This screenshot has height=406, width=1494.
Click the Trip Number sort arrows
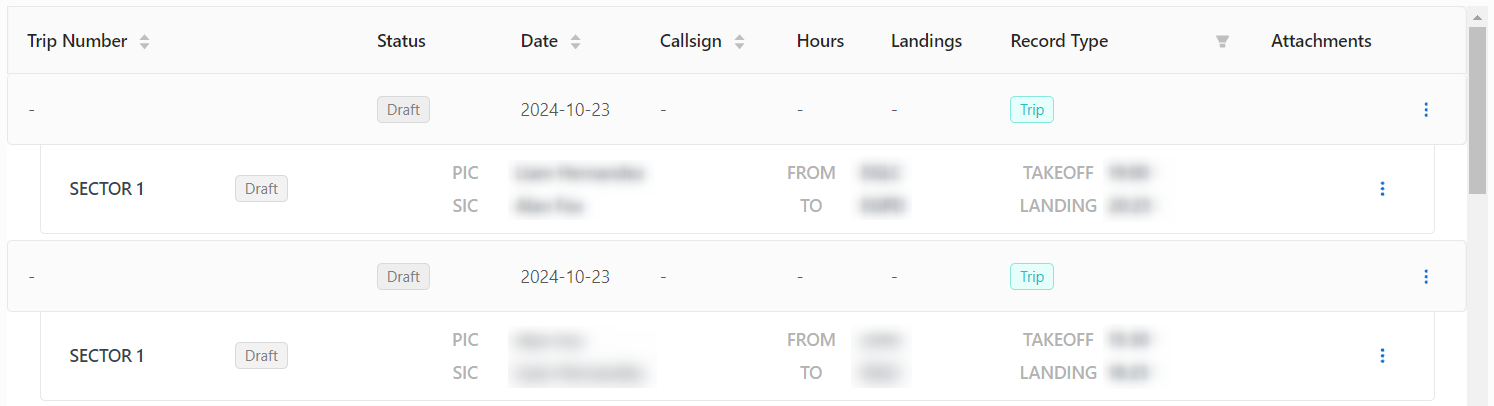click(x=144, y=42)
